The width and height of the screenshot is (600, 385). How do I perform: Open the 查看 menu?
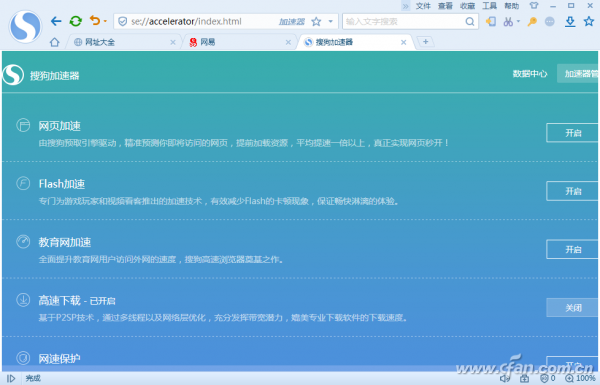[x=445, y=6]
